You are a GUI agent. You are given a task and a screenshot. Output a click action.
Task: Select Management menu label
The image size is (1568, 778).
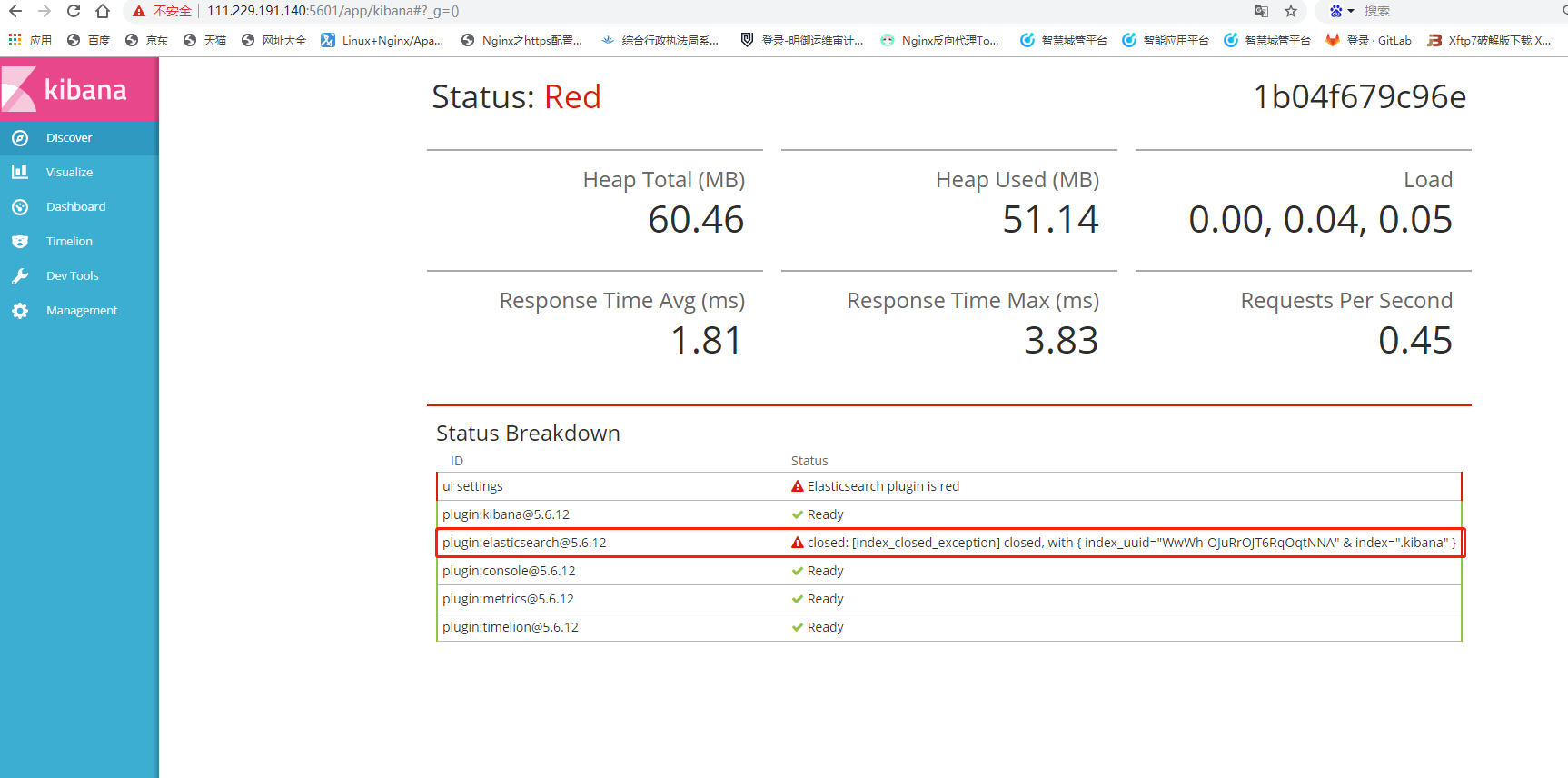82,311
